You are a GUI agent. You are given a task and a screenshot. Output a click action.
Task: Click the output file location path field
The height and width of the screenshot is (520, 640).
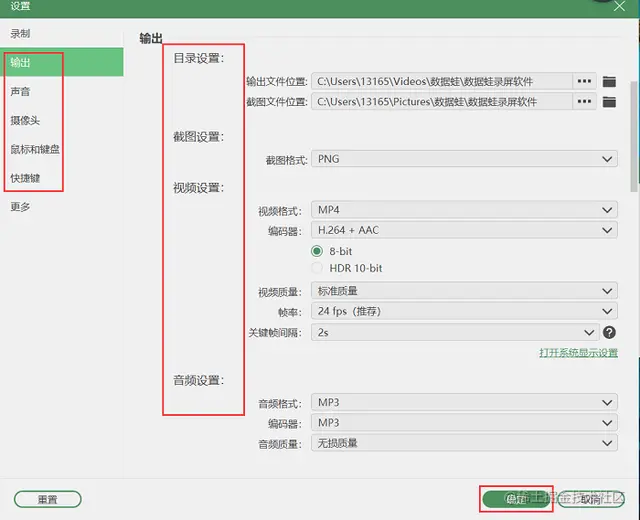(442, 81)
